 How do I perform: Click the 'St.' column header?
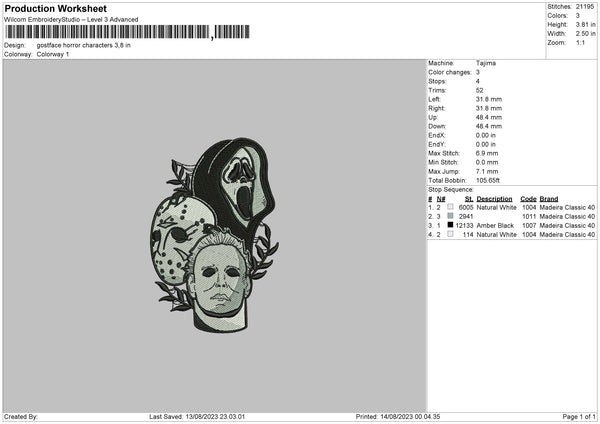469,199
